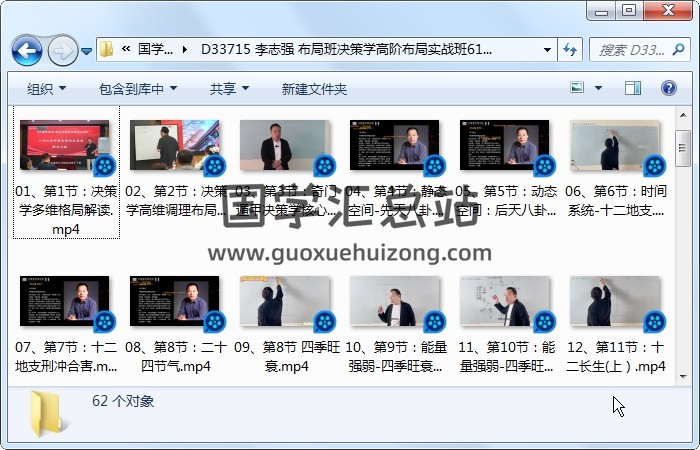
Task: Click the player badge on video 03
Action: pos(325,166)
